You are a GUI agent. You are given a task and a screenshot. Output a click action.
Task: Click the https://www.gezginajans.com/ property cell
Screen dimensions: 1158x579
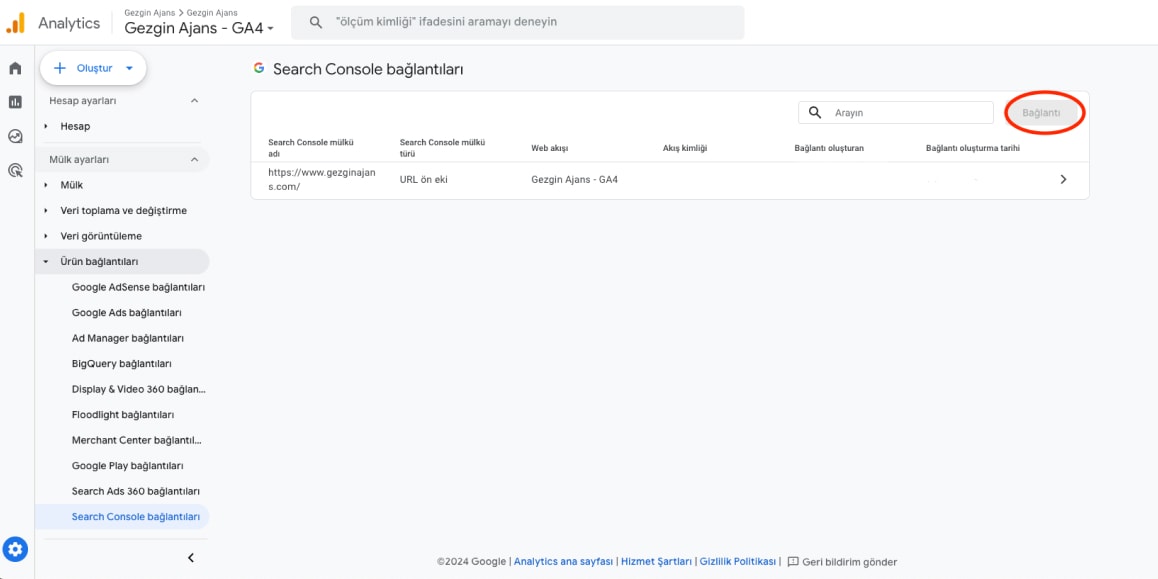click(x=322, y=179)
